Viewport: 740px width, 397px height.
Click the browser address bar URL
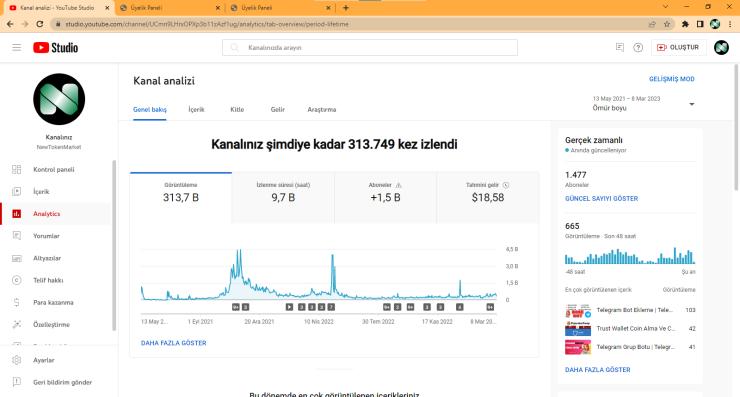[x=207, y=24]
